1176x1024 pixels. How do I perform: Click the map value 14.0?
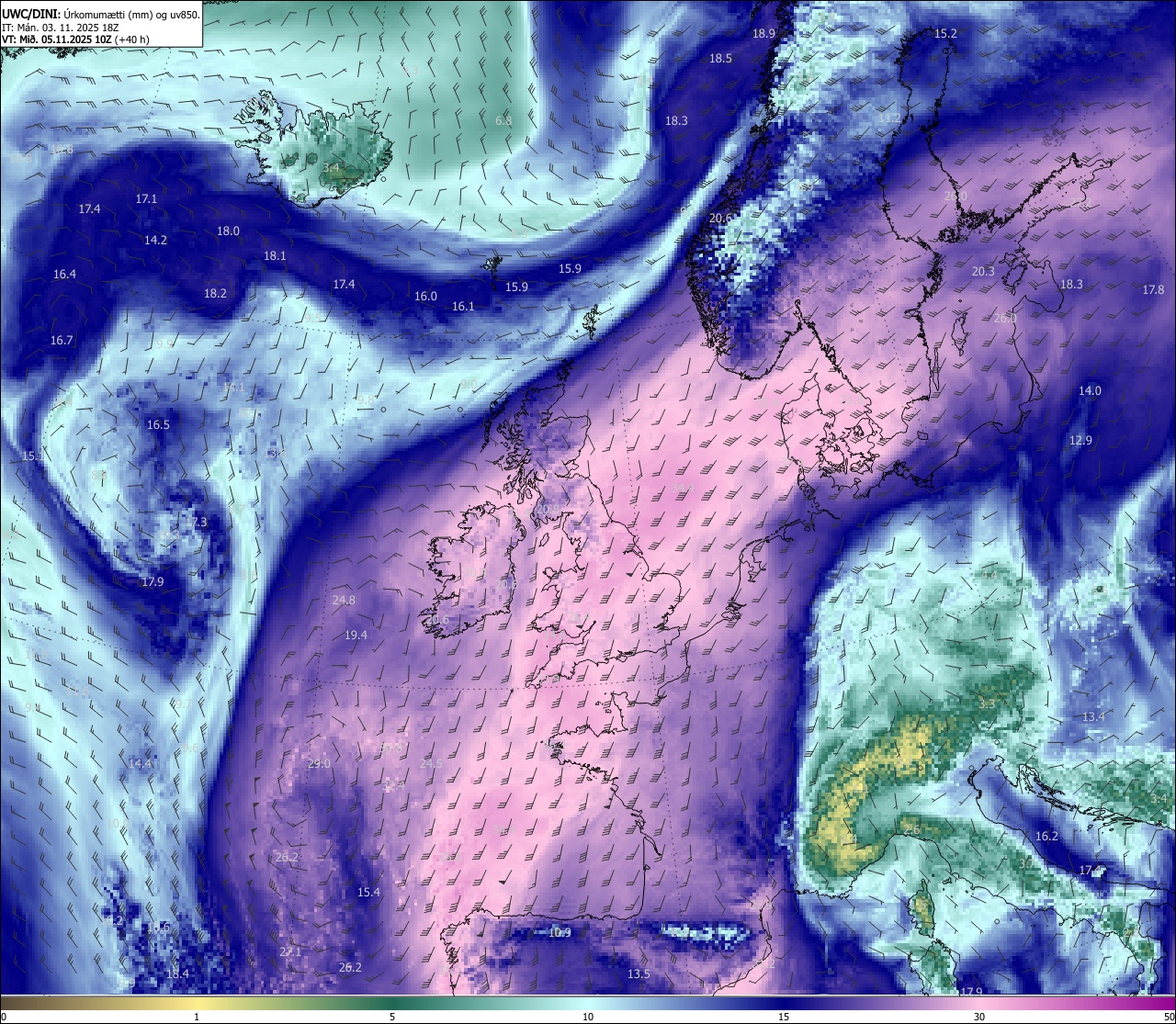click(1090, 390)
